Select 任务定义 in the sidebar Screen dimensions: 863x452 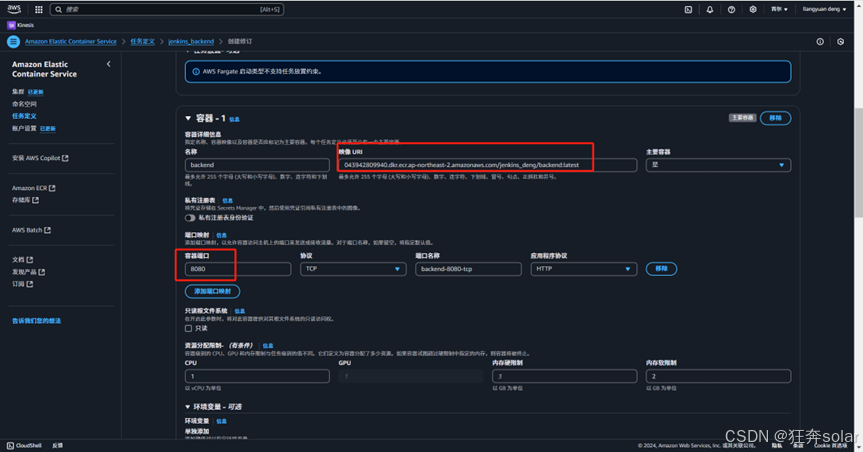[24, 116]
